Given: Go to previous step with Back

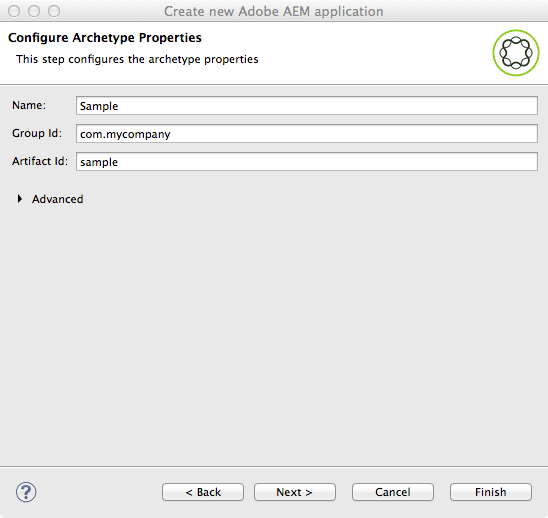Looking at the screenshot, I should [x=203, y=492].
